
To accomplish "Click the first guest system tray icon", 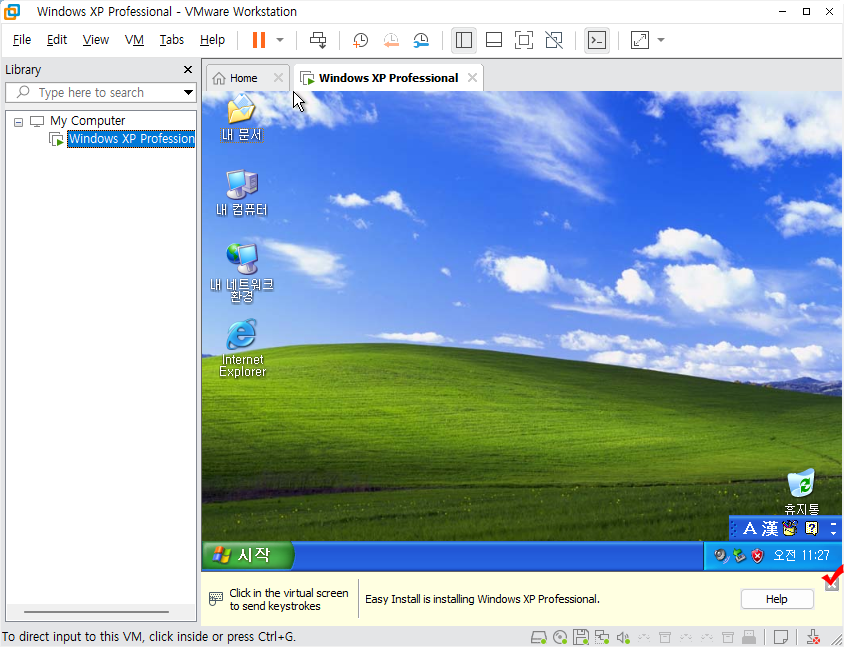I will coord(721,555).
